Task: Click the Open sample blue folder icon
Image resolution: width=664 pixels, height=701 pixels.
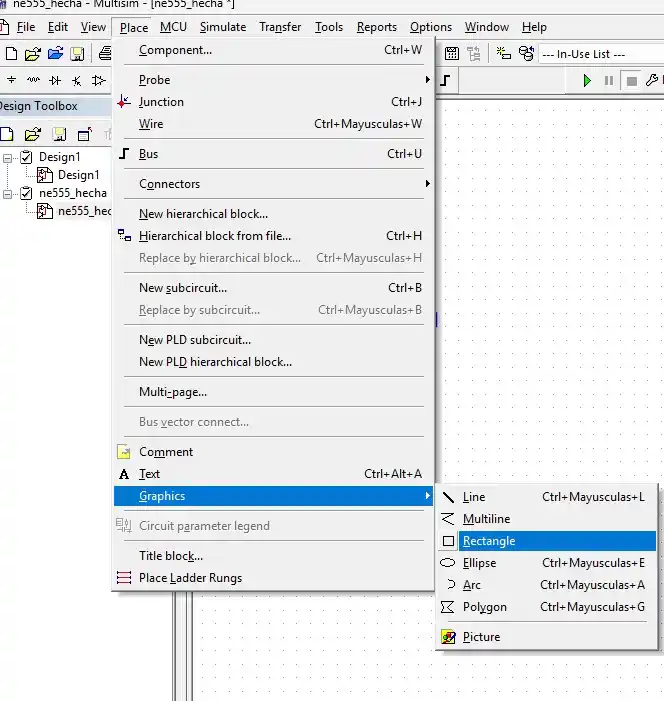Action: 55,54
